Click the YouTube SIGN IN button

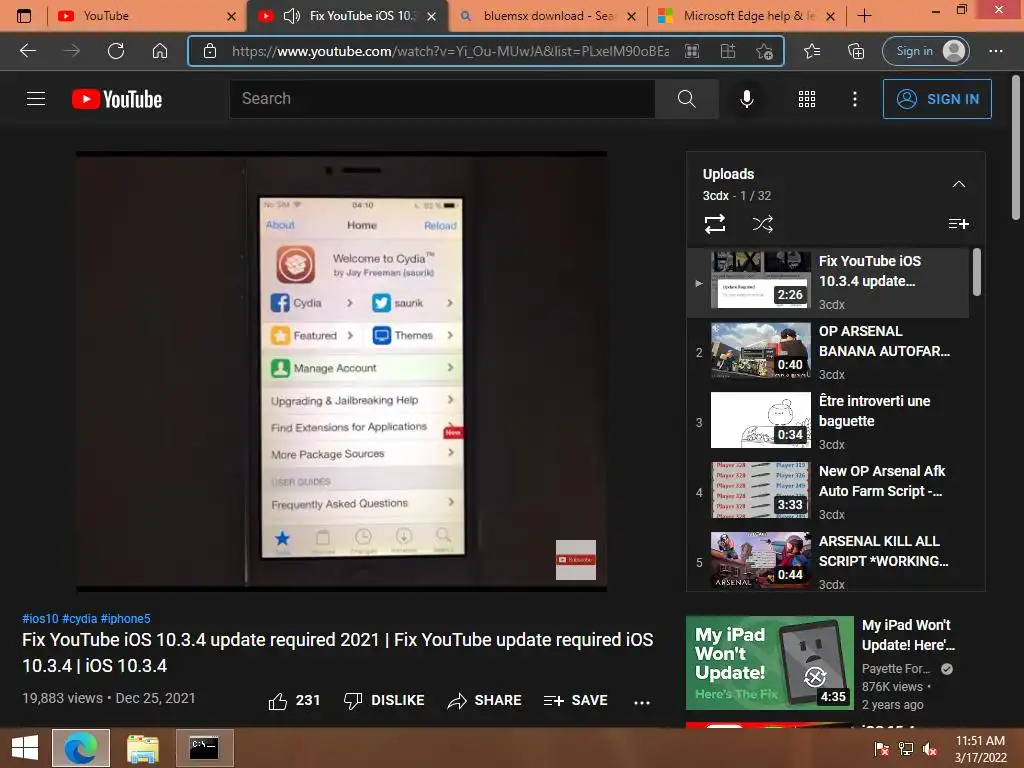pyautogui.click(x=937, y=99)
